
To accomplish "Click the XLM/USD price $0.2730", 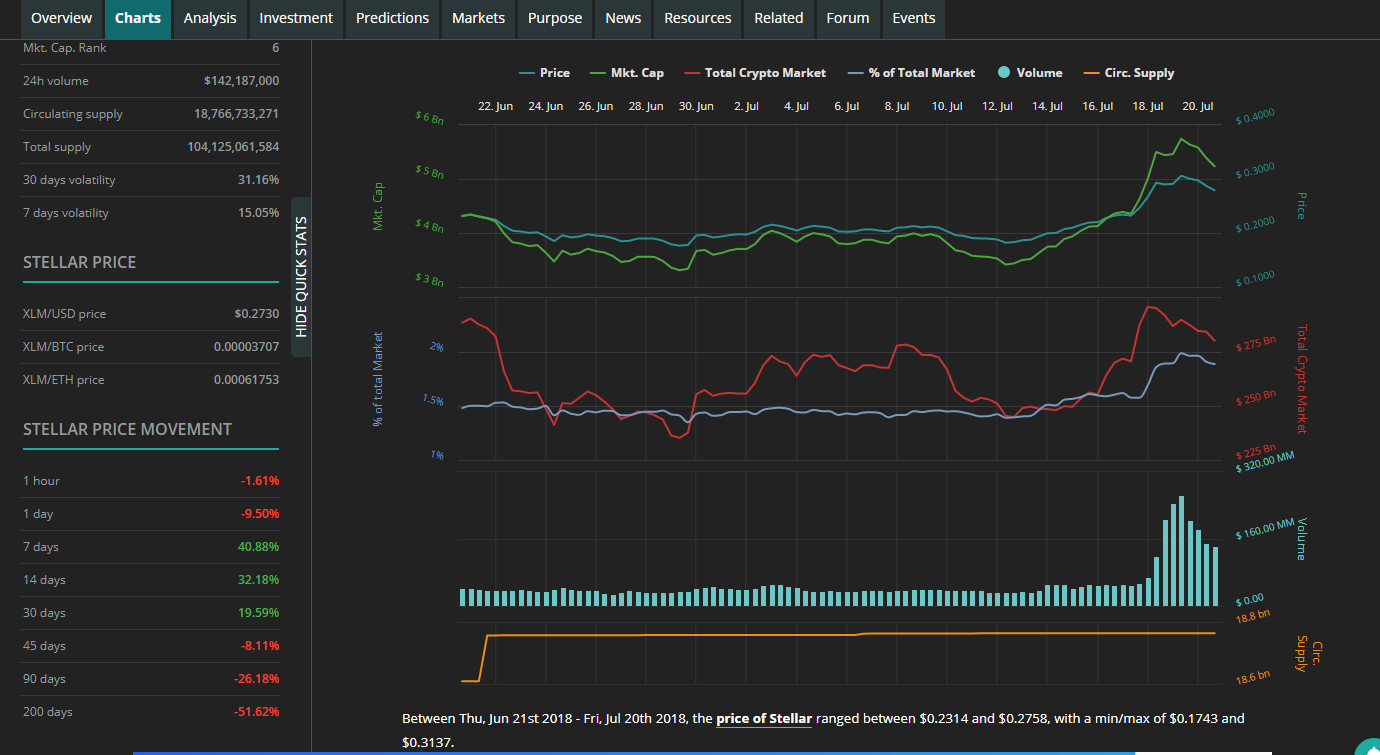I will pyautogui.click(x=256, y=314).
